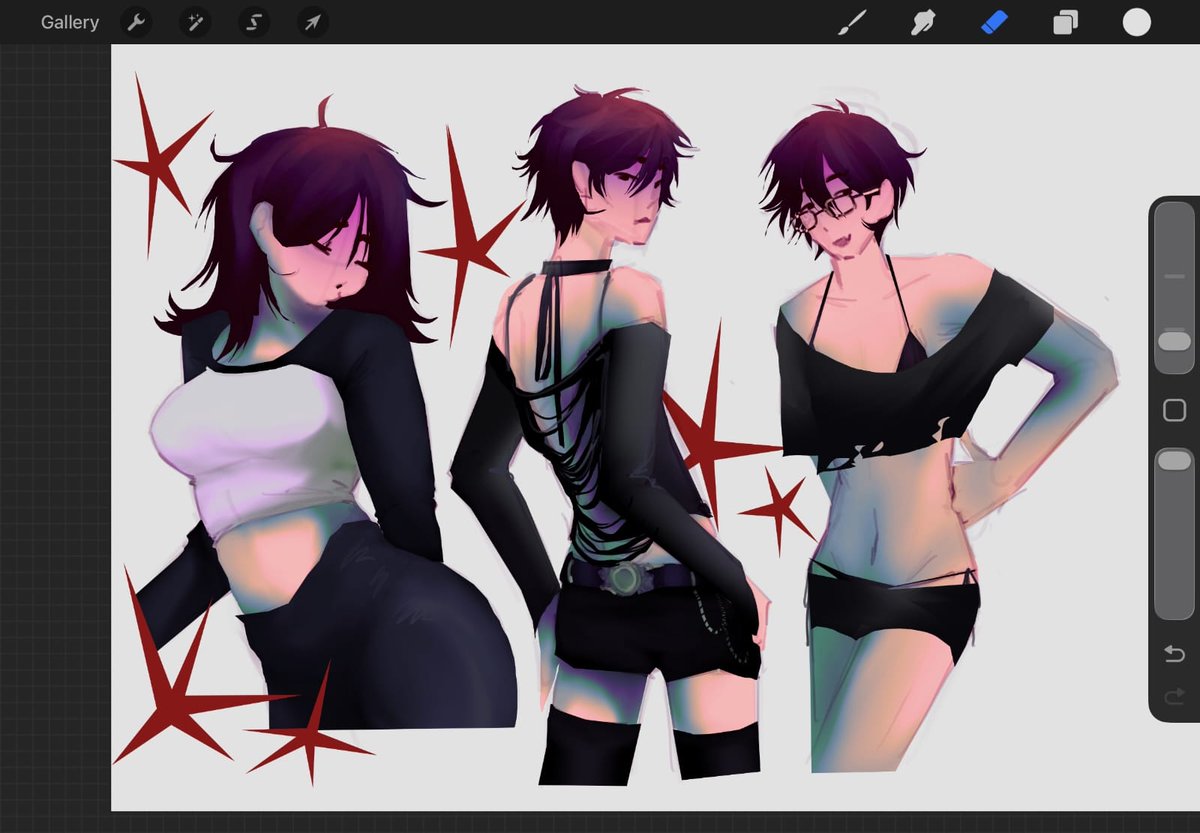The image size is (1200, 833).
Task: Redo the last action
Action: (1174, 695)
